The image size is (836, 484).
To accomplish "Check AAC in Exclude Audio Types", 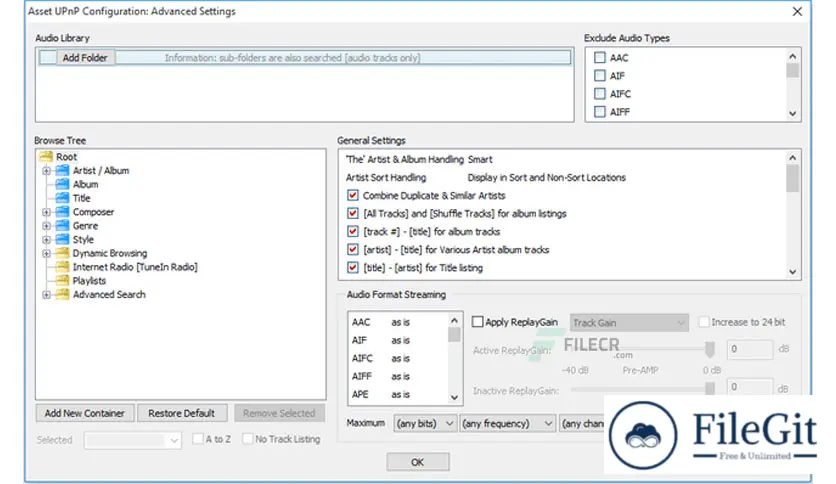I will (x=600, y=58).
